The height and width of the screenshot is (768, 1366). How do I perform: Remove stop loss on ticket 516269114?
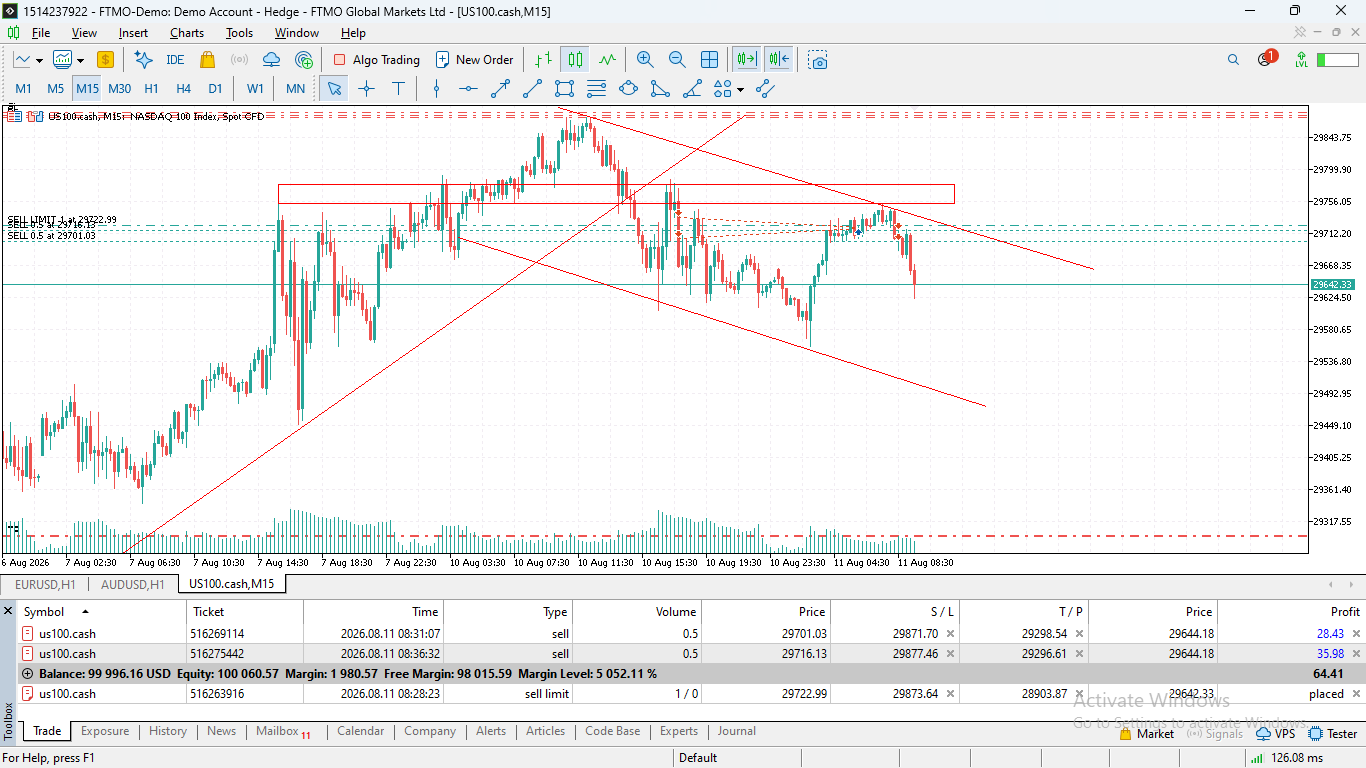pyautogui.click(x=950, y=634)
